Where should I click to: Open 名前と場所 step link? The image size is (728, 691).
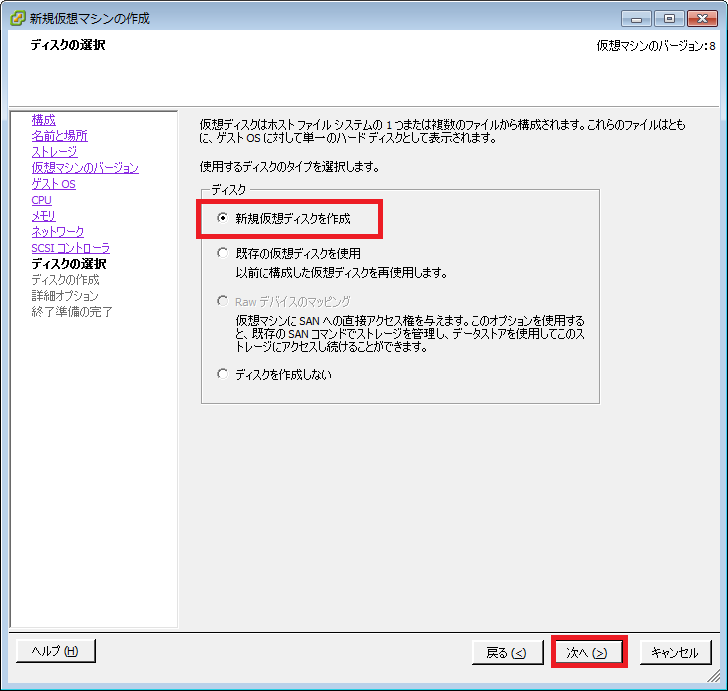coord(59,136)
